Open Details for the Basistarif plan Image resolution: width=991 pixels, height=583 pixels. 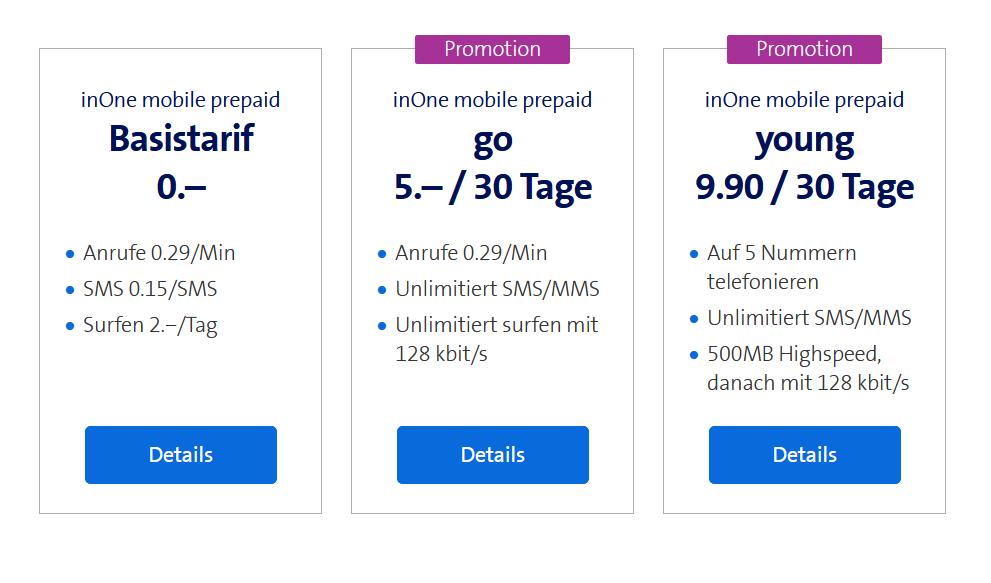point(181,455)
